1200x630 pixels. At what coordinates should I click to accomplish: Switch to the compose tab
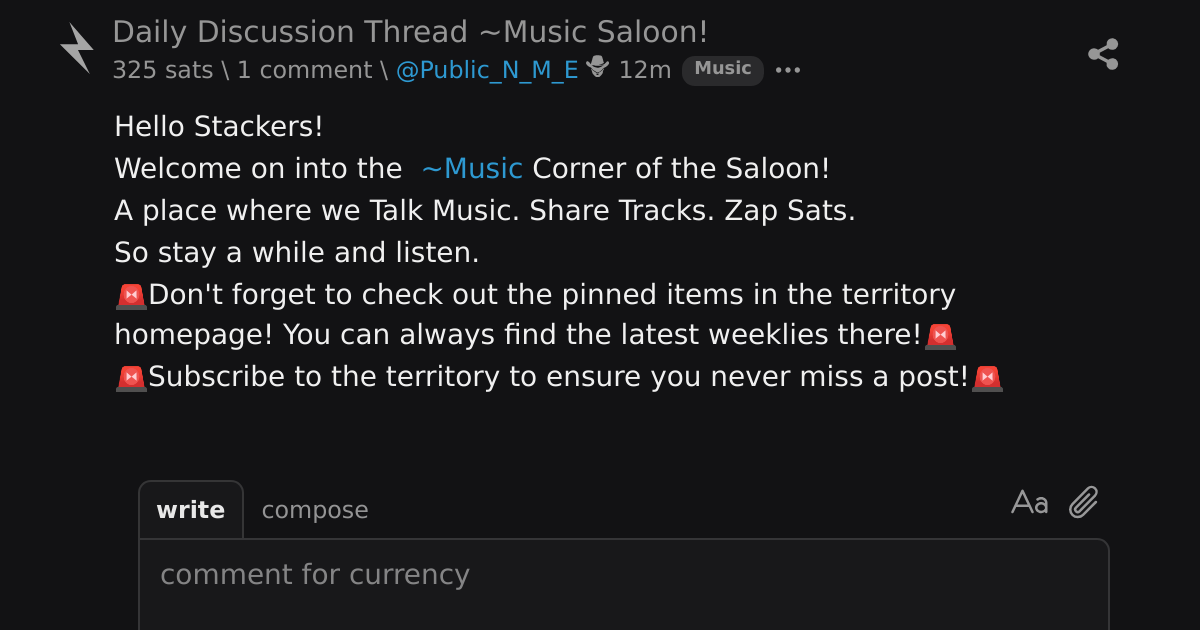[x=315, y=510]
